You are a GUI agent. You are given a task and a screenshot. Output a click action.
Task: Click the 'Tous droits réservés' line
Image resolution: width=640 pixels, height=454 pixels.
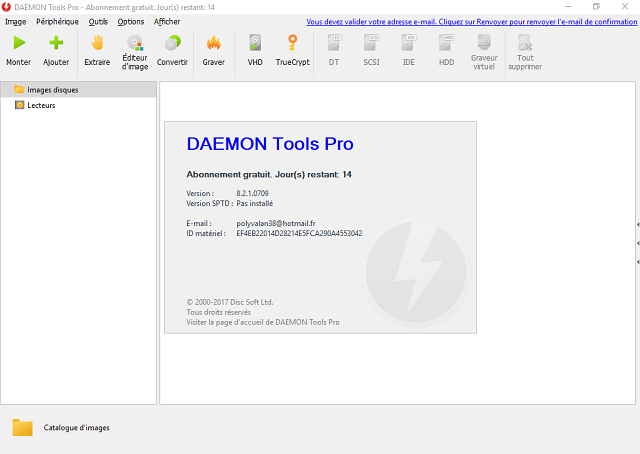click(219, 312)
